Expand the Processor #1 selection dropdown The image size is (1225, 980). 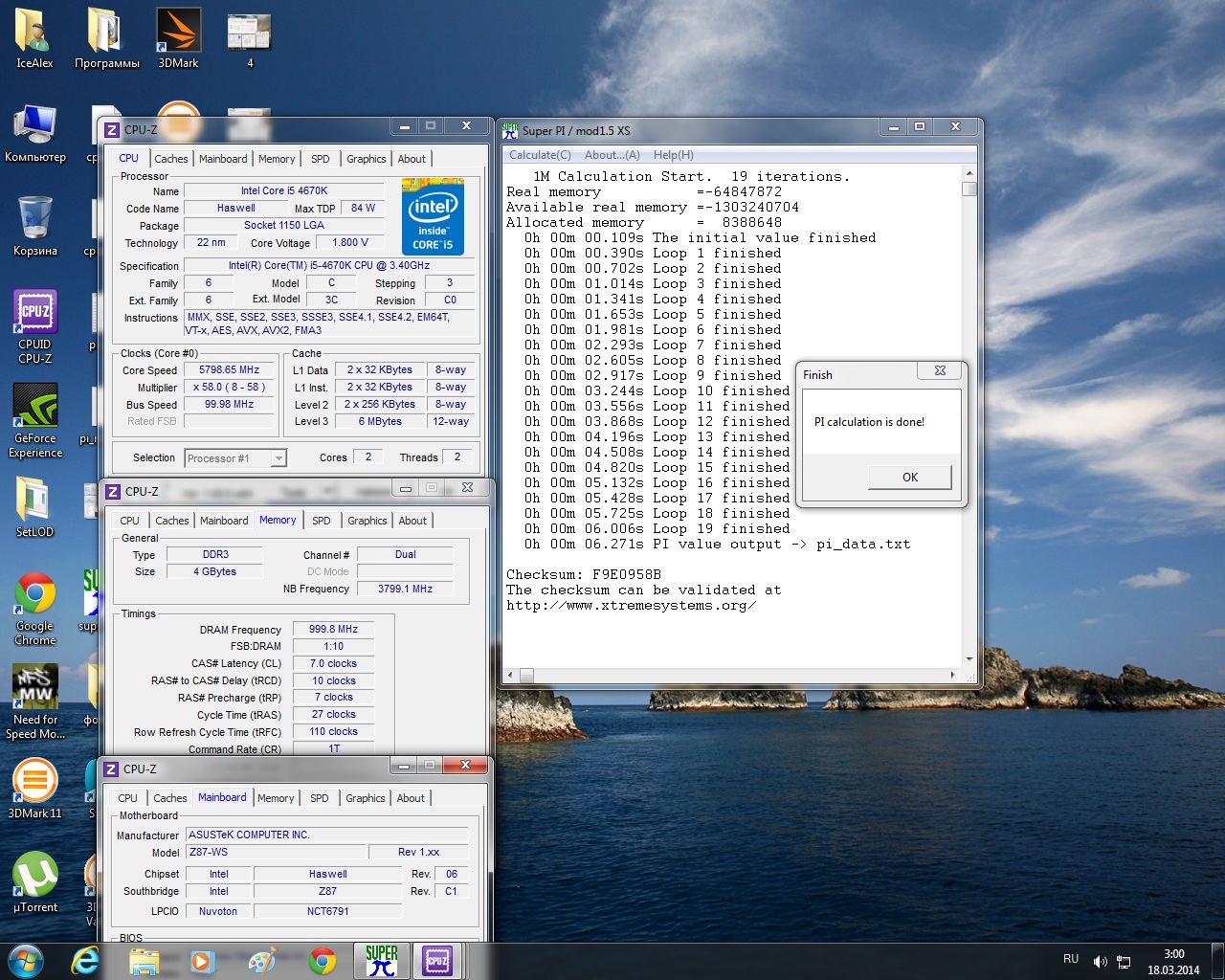pos(278,458)
